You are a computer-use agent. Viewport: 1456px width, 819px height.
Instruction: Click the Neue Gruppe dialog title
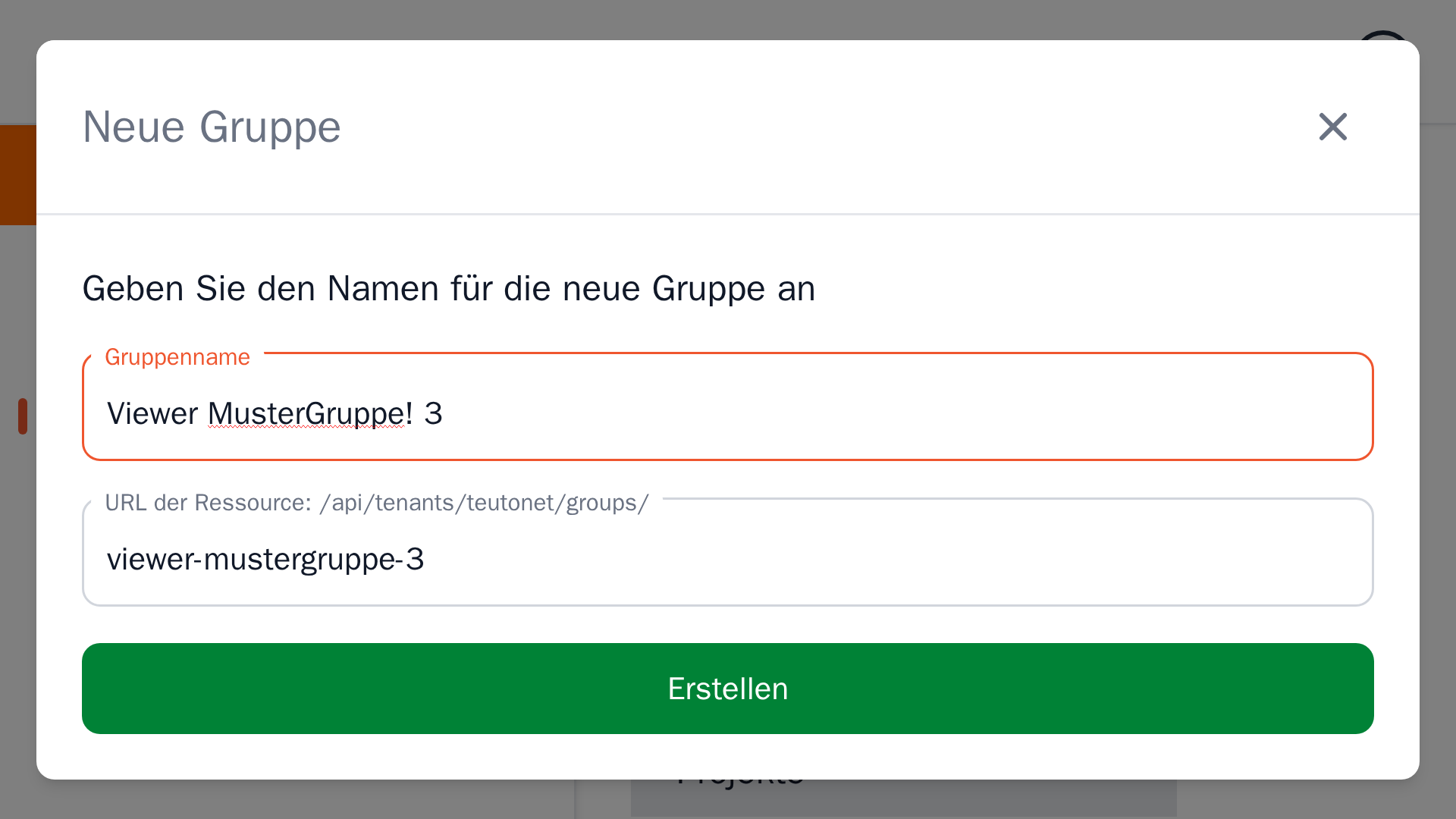point(212,127)
